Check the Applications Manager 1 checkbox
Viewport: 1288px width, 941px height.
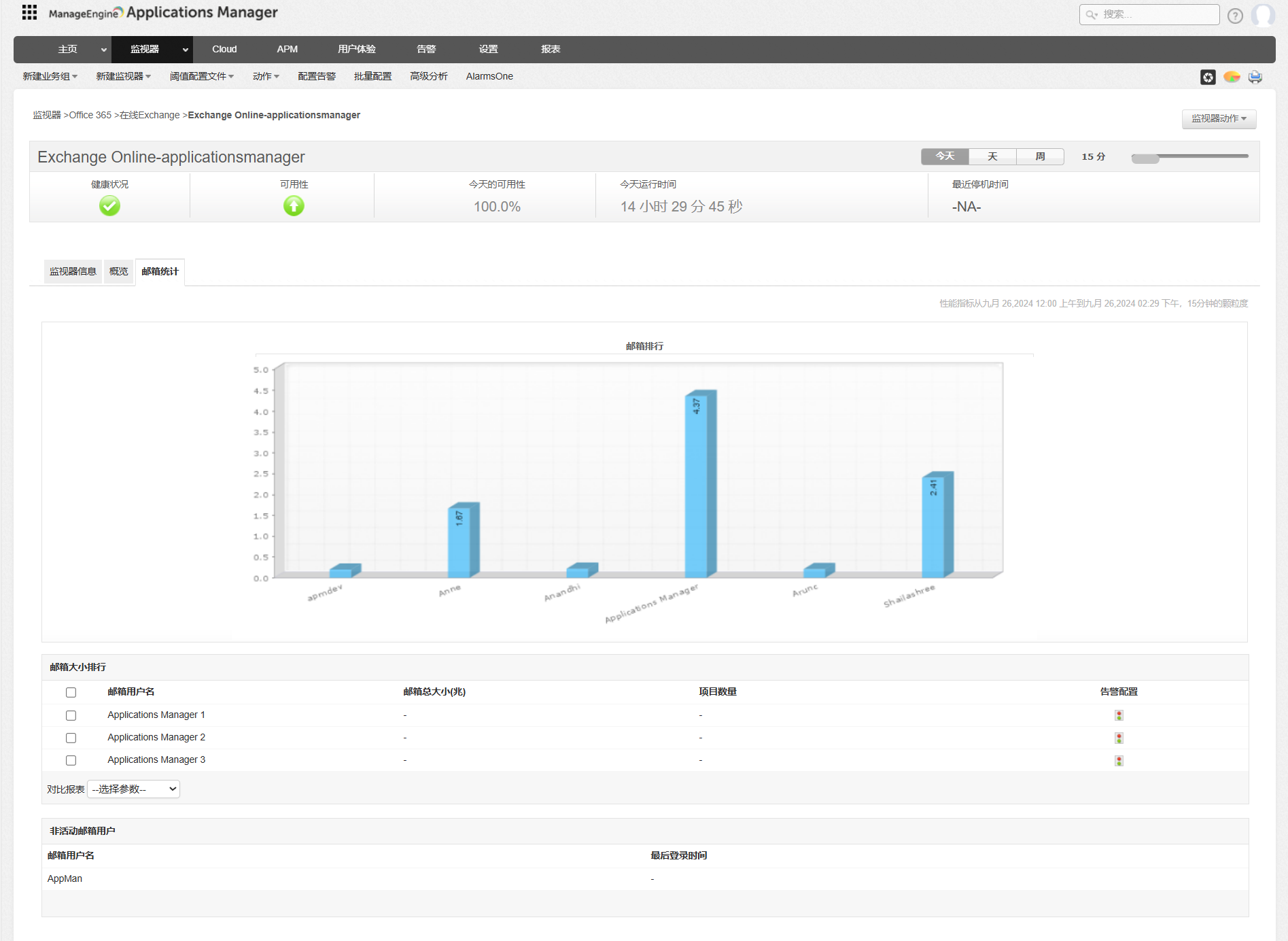pos(71,715)
